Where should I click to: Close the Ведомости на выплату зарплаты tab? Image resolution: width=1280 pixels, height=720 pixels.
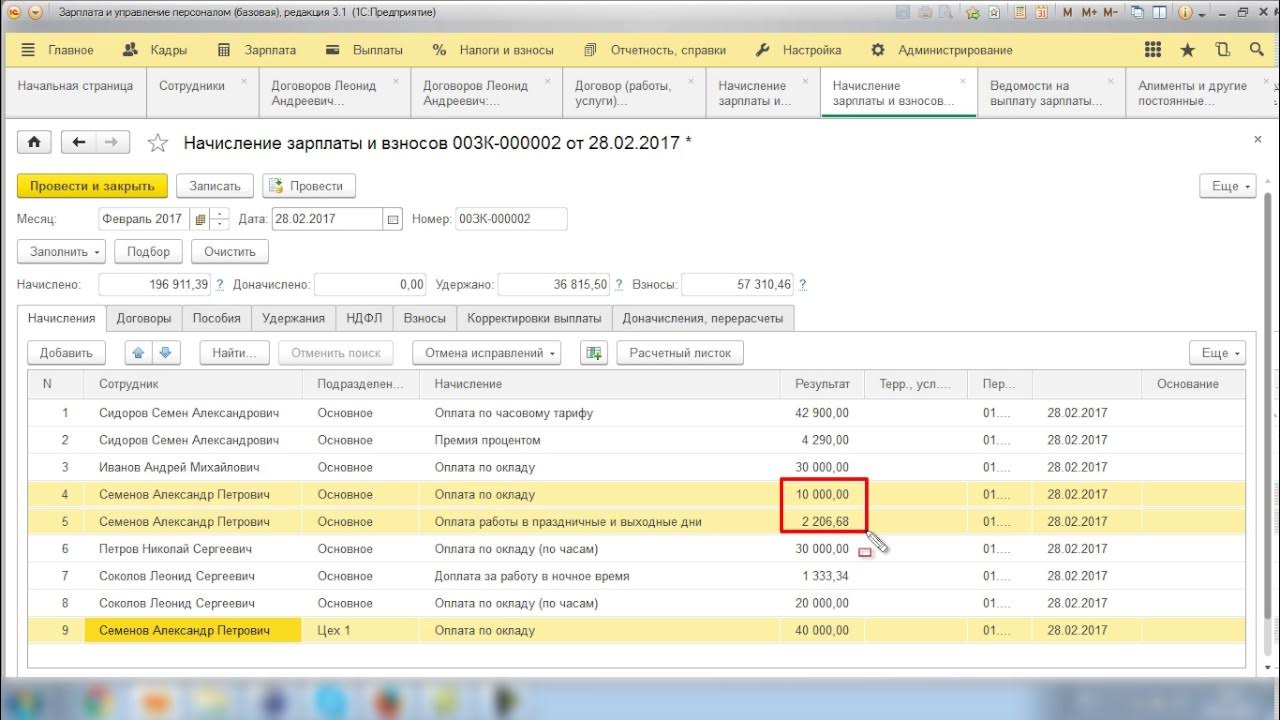point(1112,81)
